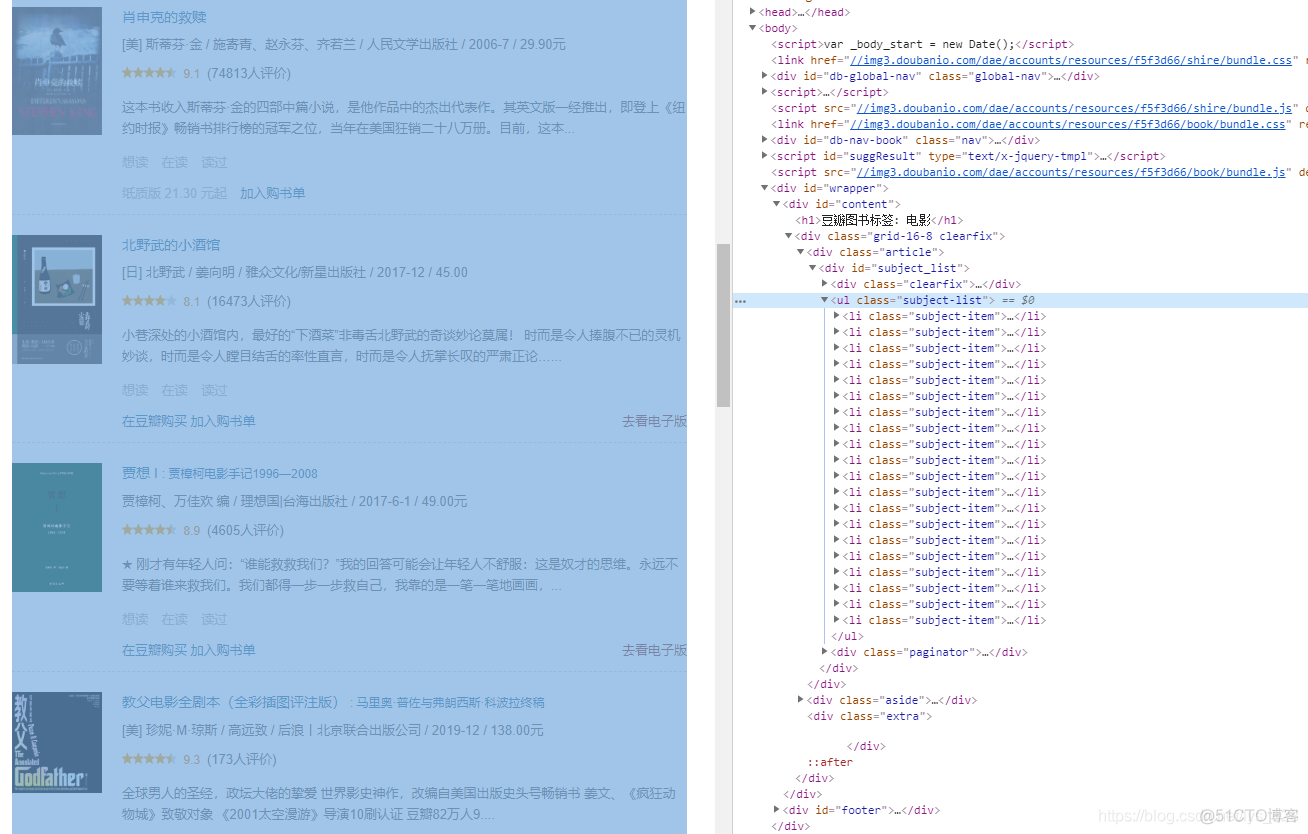
Task: Click the ellipsis icon beside the selected ul node
Action: 740,300
